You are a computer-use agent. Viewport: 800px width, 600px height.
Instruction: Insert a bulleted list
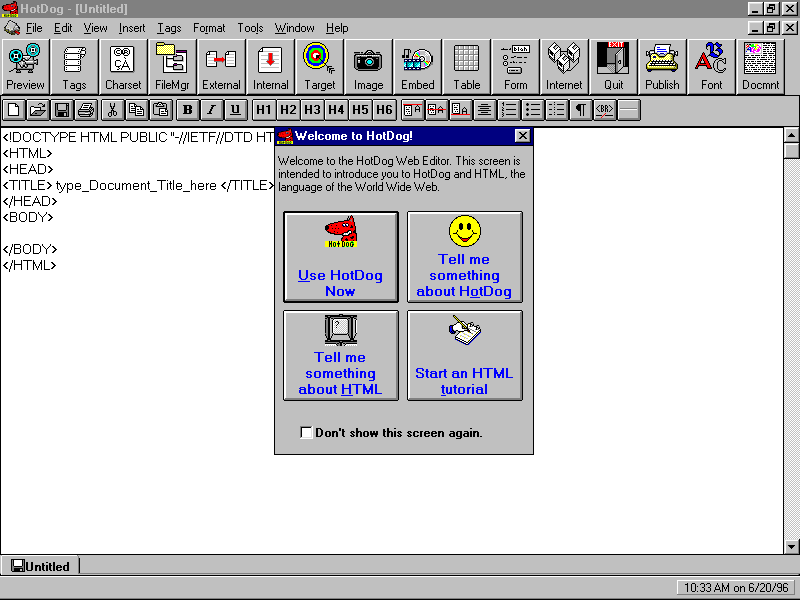(x=533, y=110)
